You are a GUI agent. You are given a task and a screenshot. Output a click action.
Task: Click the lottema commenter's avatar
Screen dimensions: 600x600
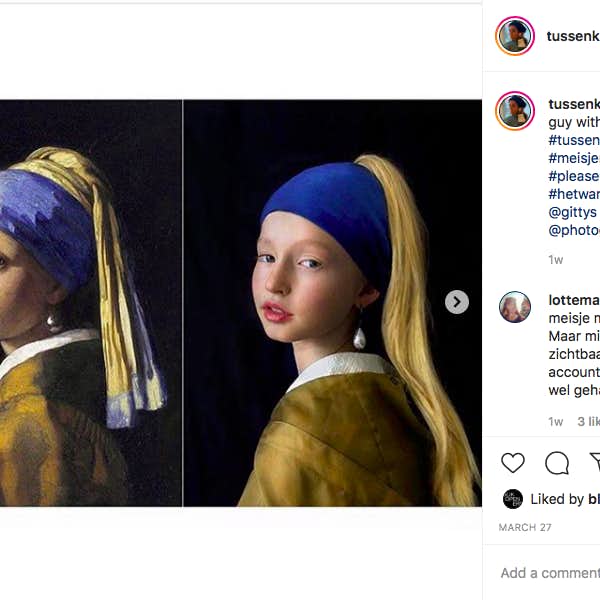pyautogui.click(x=515, y=307)
